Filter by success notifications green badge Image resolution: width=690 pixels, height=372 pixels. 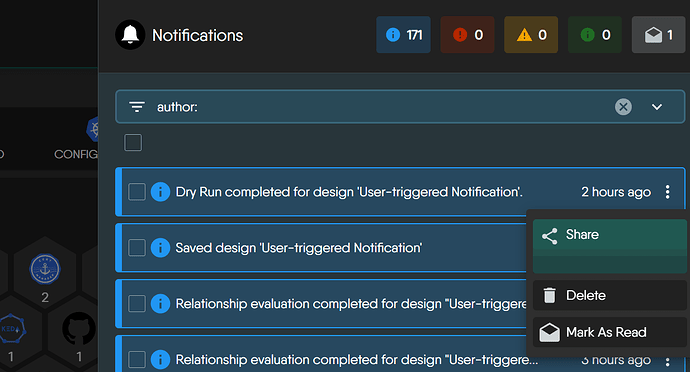click(595, 35)
